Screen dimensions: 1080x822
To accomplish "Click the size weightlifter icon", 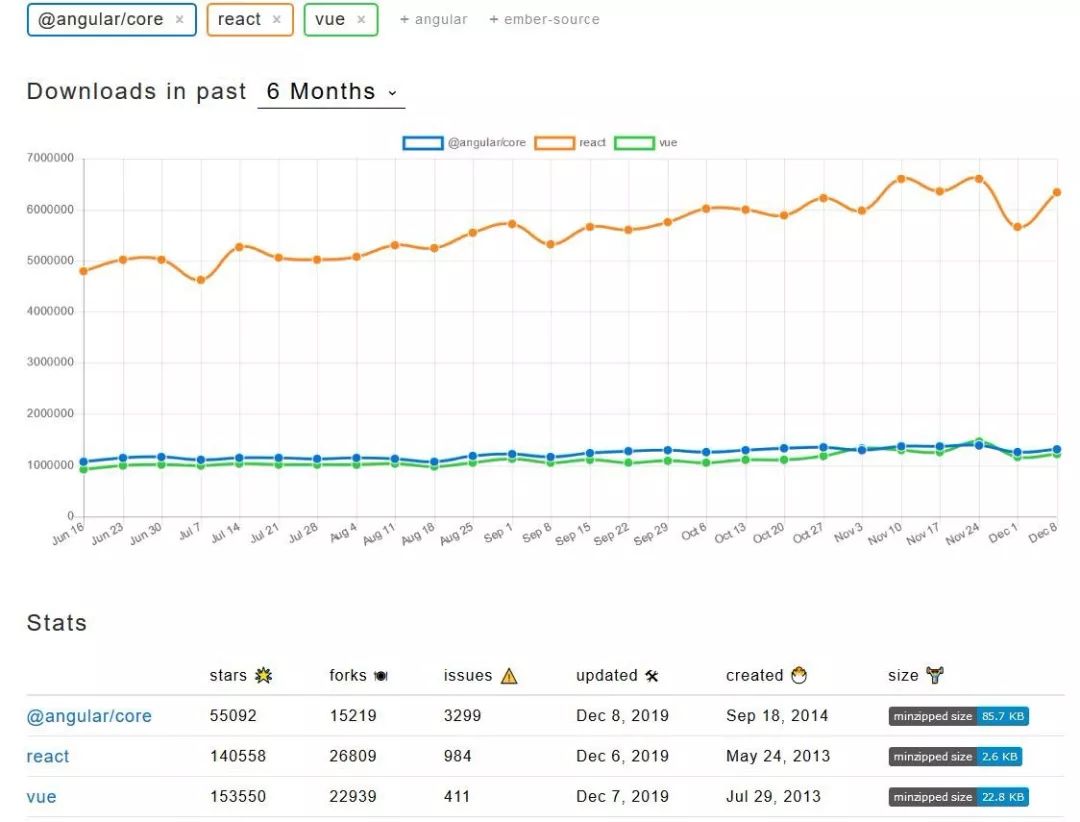I will pyautogui.click(x=935, y=675).
